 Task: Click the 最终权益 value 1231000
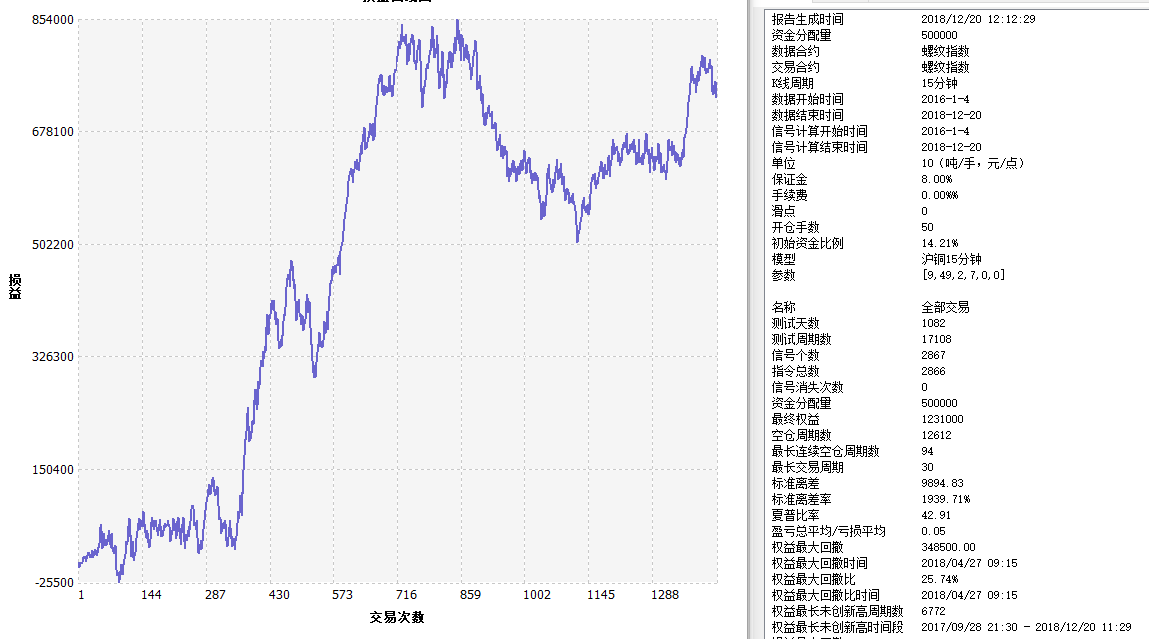[942, 419]
